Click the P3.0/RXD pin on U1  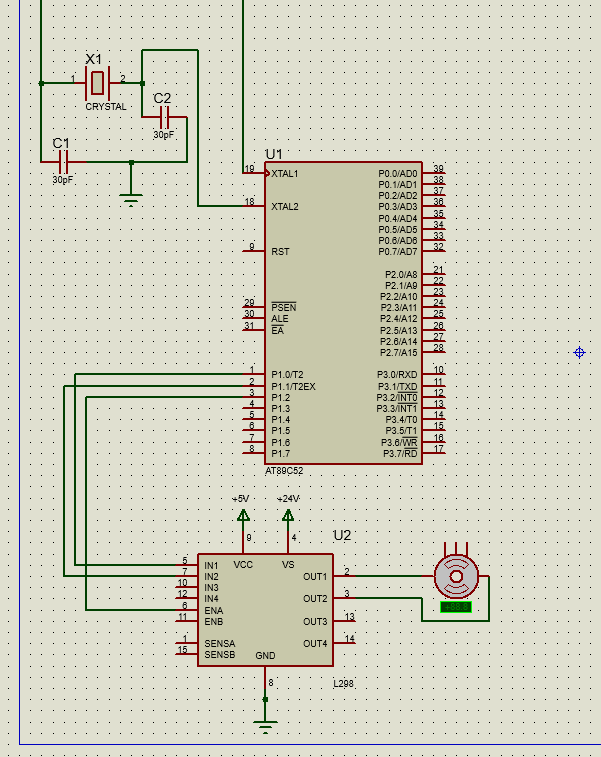pyautogui.click(x=397, y=375)
